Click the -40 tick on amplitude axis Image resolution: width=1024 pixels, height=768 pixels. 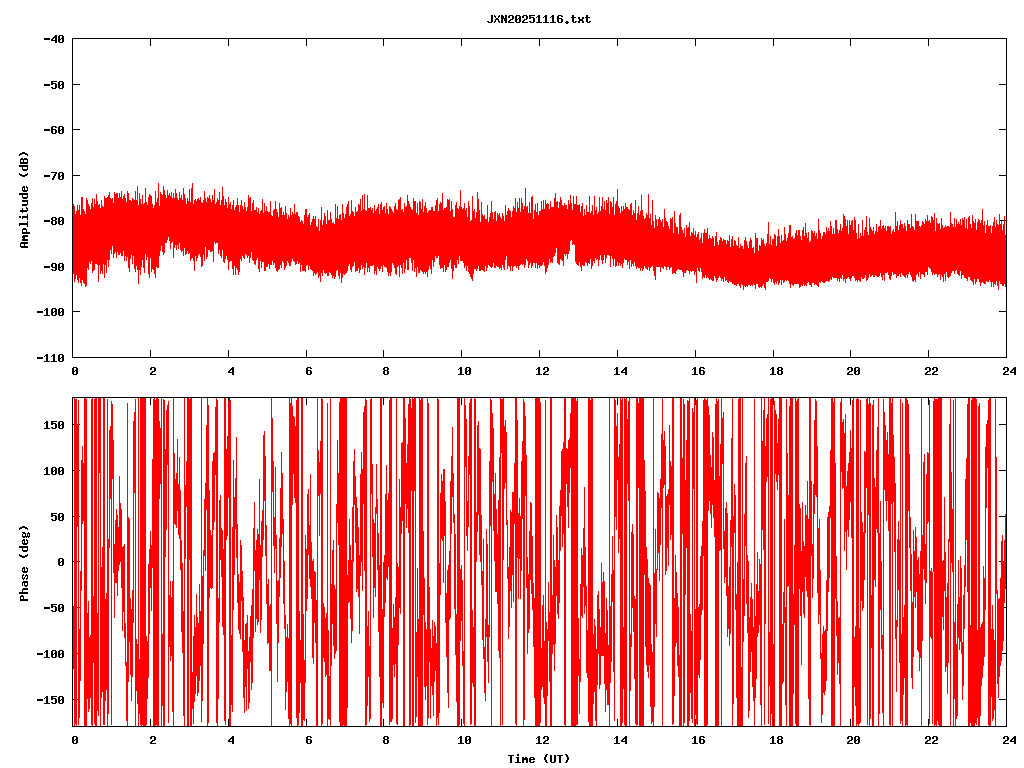(x=54, y=39)
